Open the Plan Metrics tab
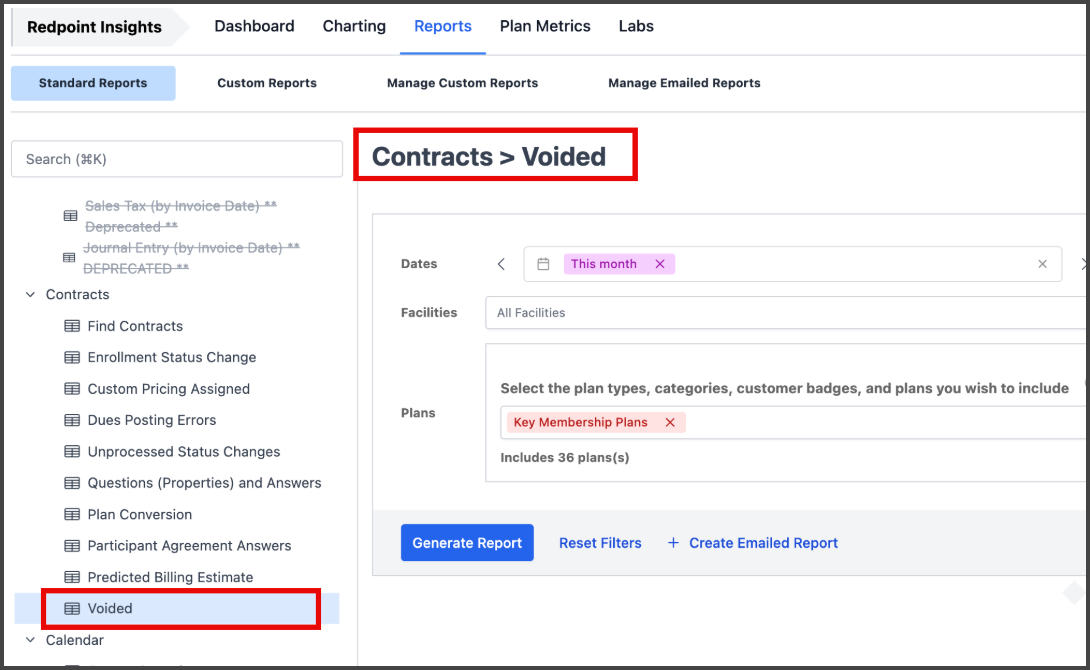Image resolution: width=1090 pixels, height=670 pixels. [545, 26]
